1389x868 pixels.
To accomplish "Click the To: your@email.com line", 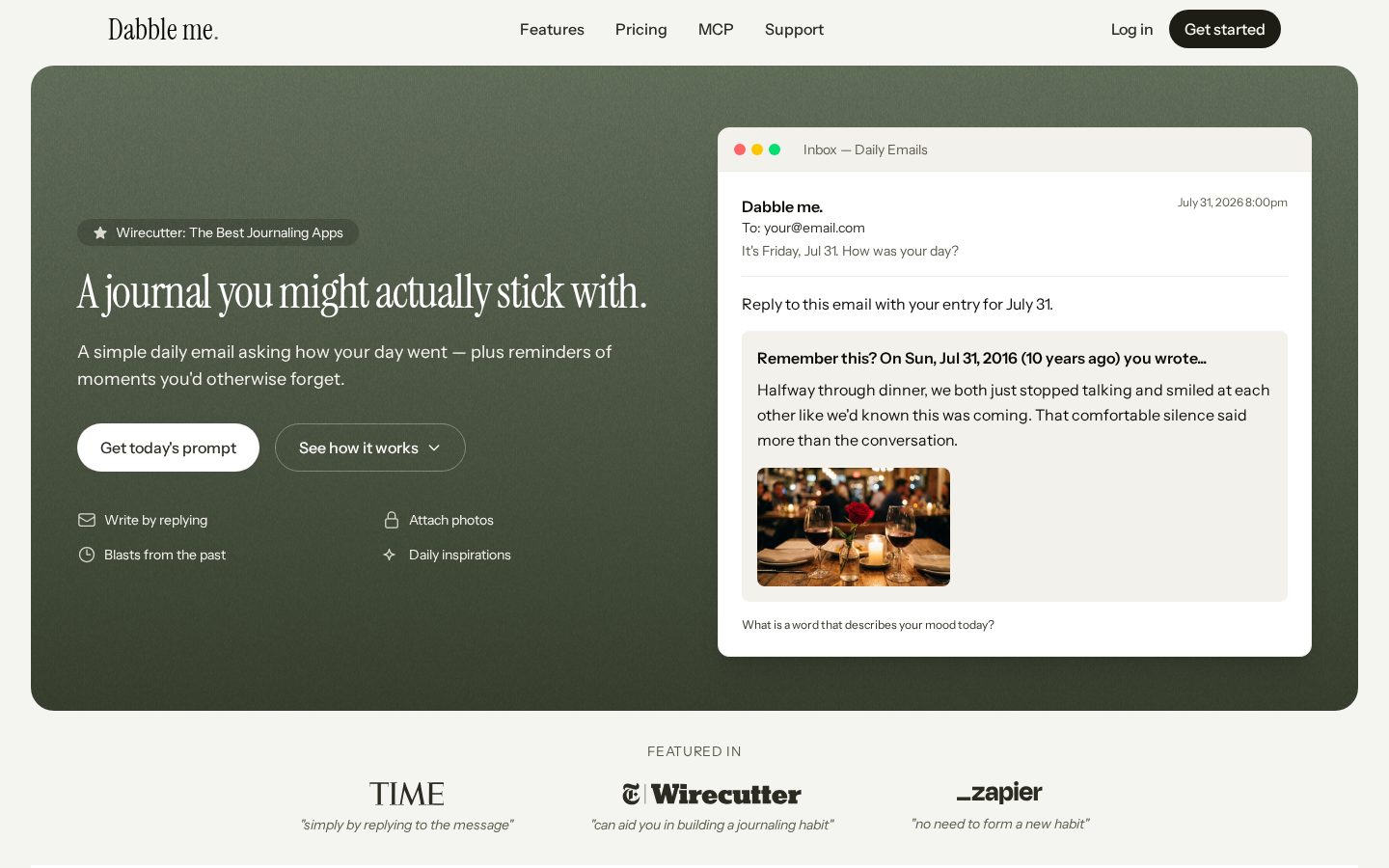I will point(803,228).
